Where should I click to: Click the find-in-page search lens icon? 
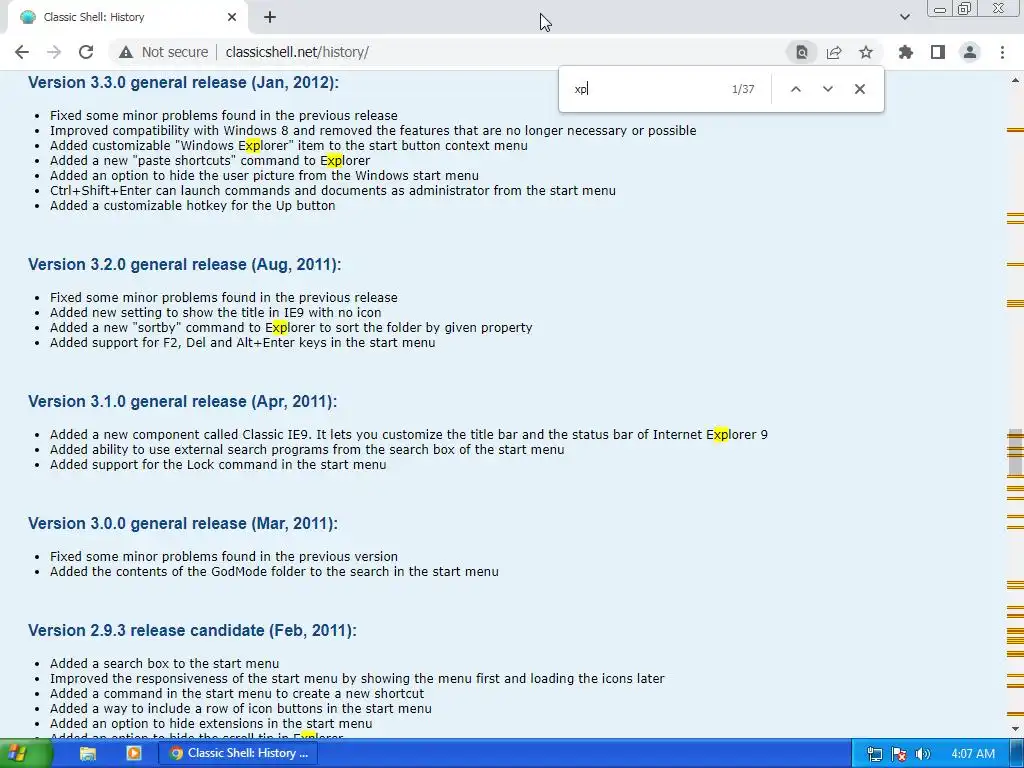pyautogui.click(x=801, y=52)
